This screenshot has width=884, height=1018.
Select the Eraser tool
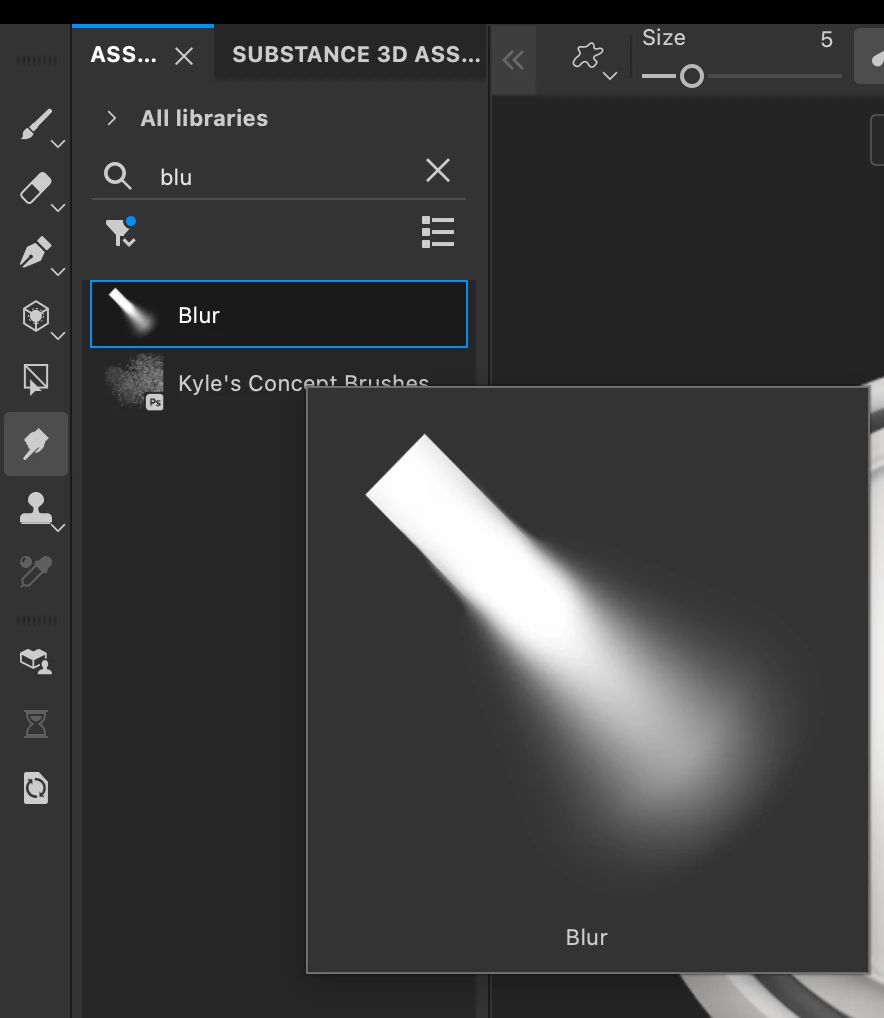click(x=35, y=188)
